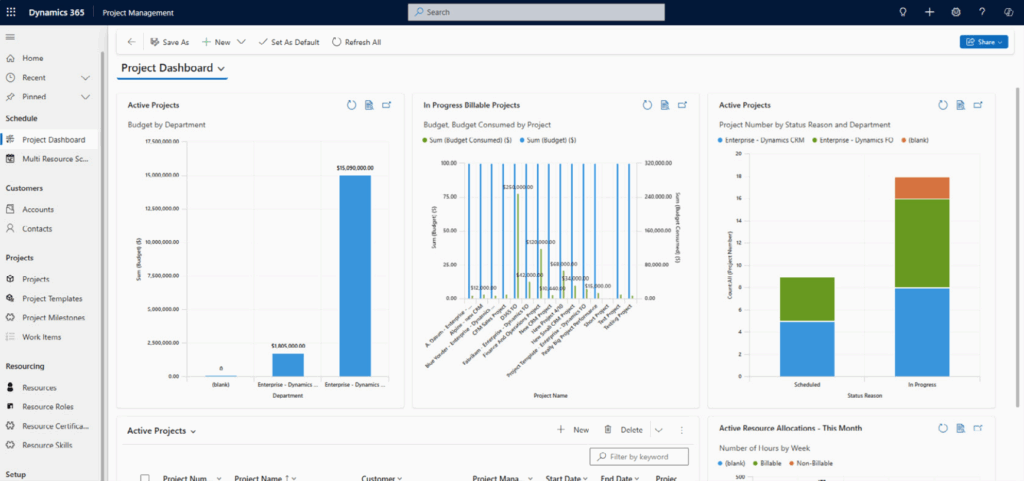Open settings gear in top bar
The width and height of the screenshot is (1024, 481).
956,12
